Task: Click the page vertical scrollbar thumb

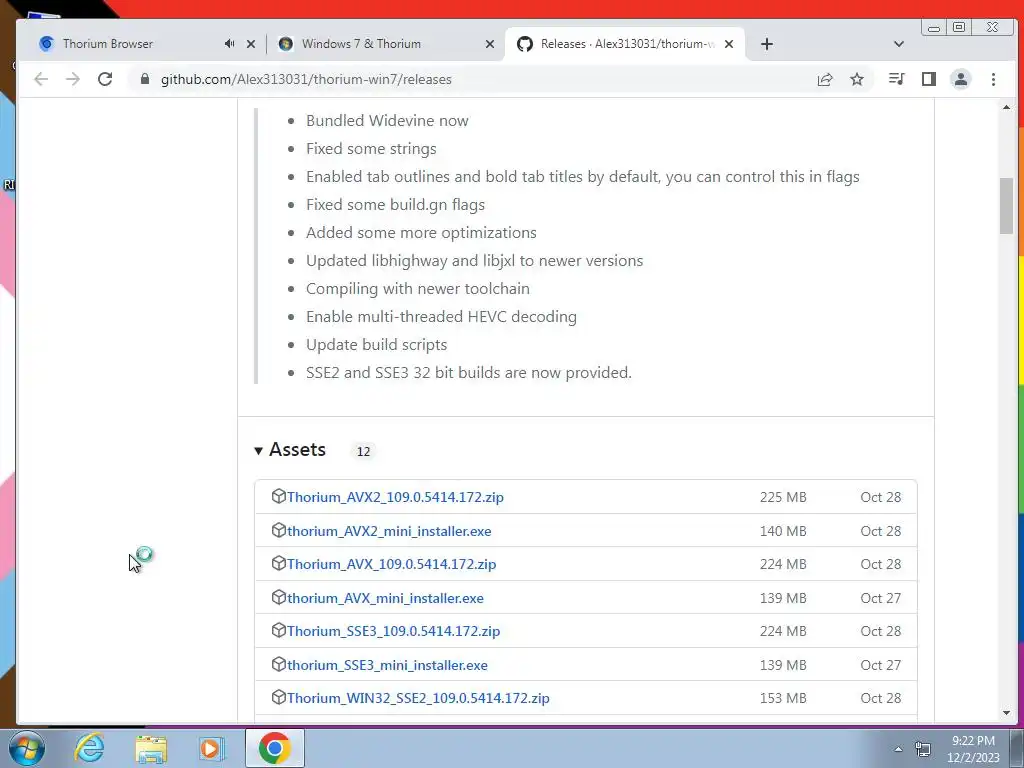Action: pyautogui.click(x=1006, y=204)
